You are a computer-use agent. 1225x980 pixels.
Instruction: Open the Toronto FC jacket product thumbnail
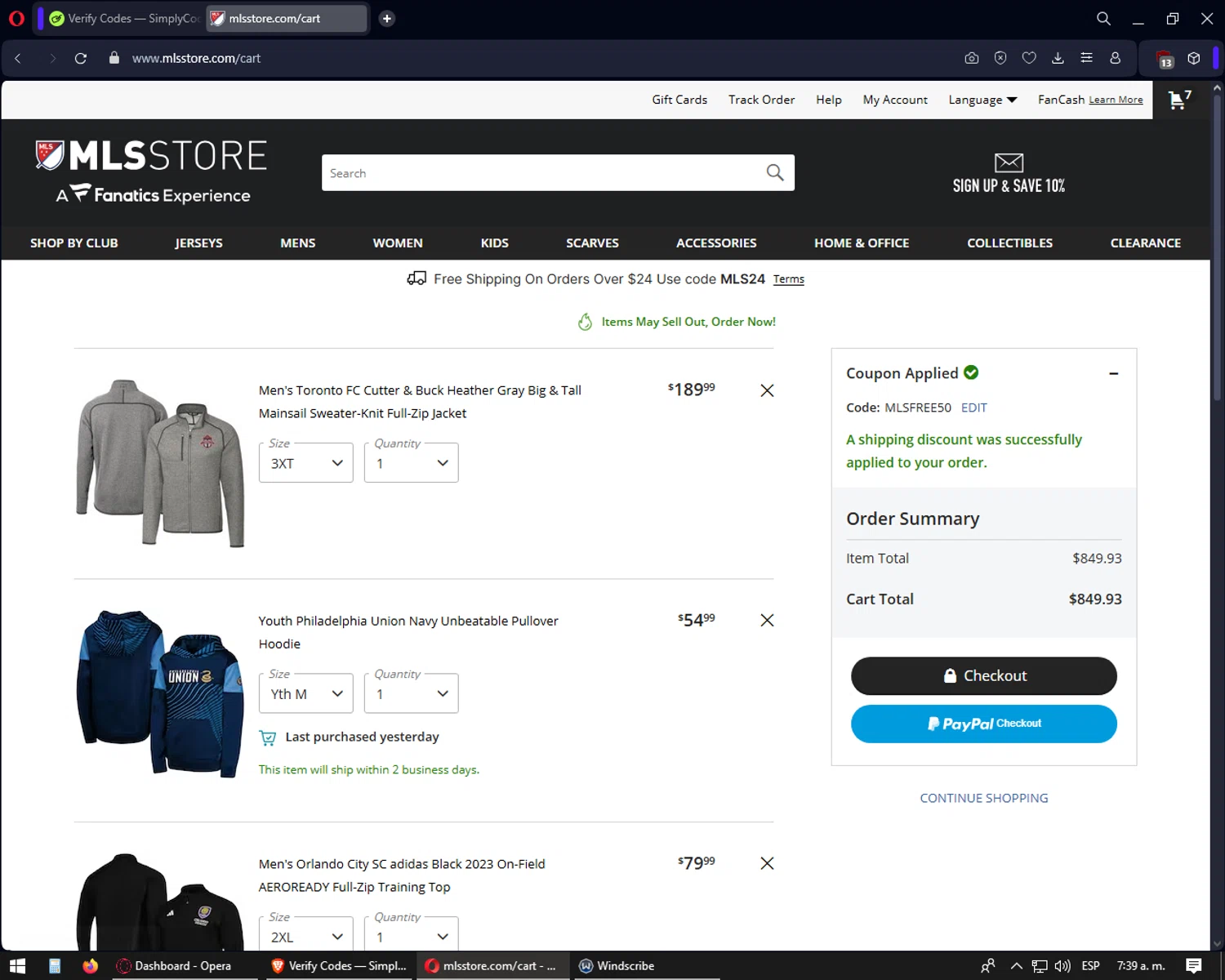point(160,463)
